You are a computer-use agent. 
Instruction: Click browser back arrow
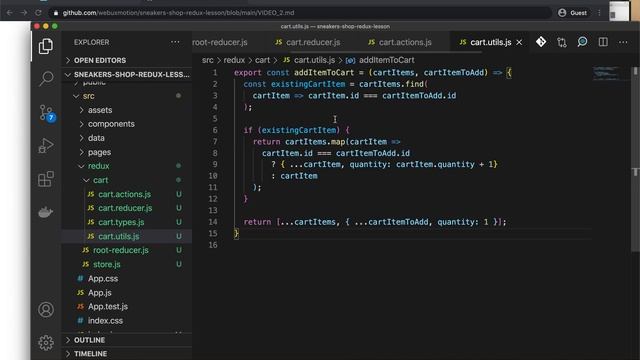coord(9,13)
